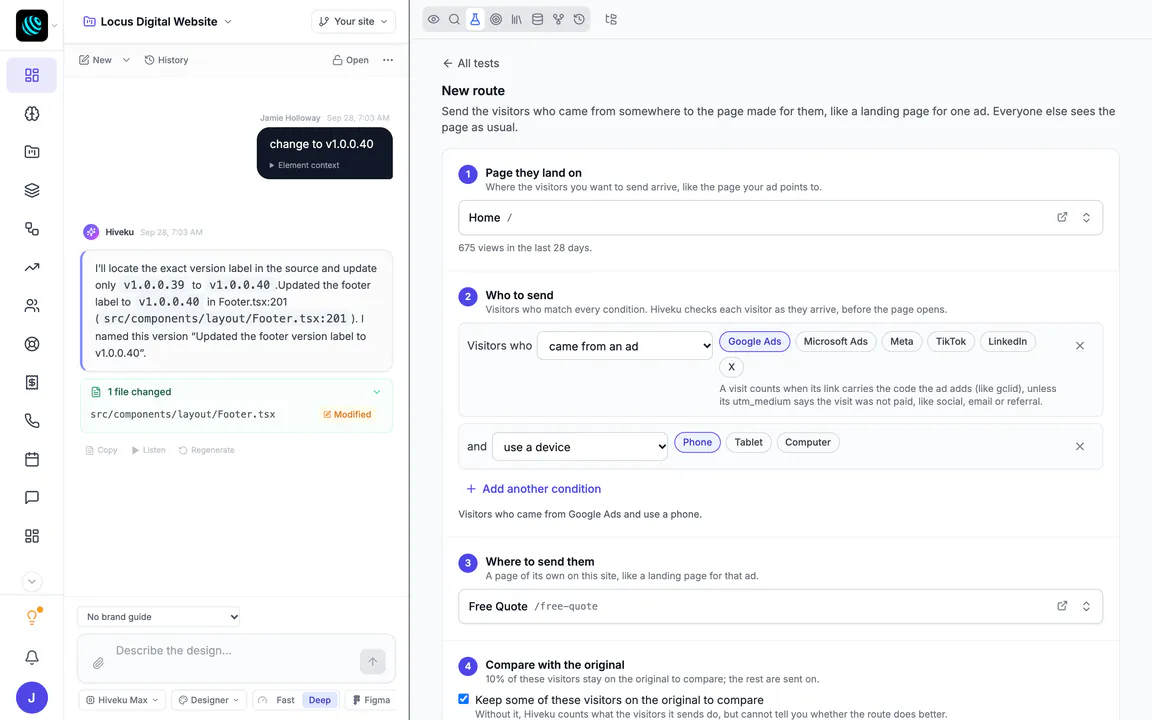Toggle the Google Ads source chip
The height and width of the screenshot is (720, 1152).
coord(755,342)
